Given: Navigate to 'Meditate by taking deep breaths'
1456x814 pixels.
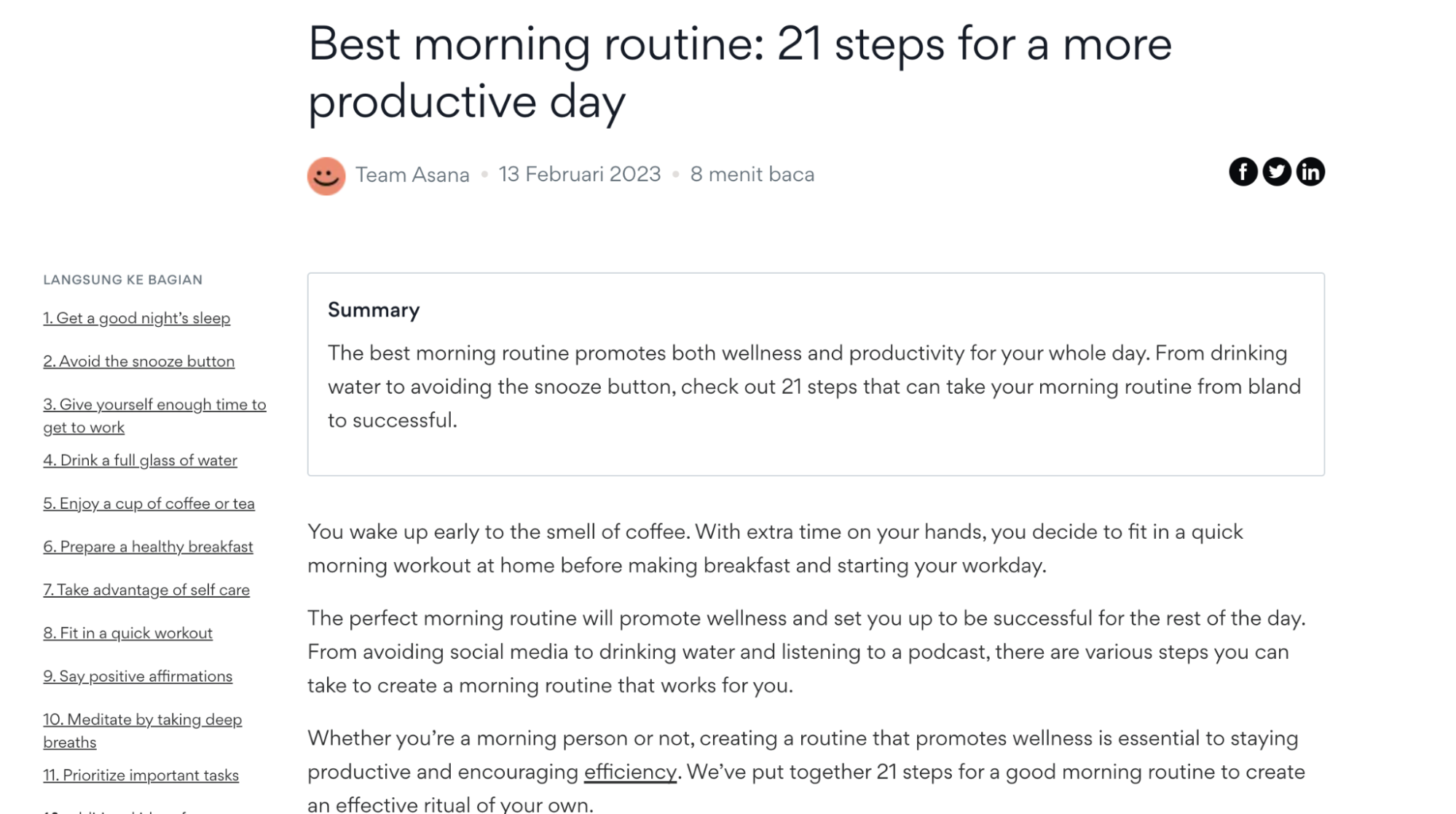Looking at the screenshot, I should (142, 730).
